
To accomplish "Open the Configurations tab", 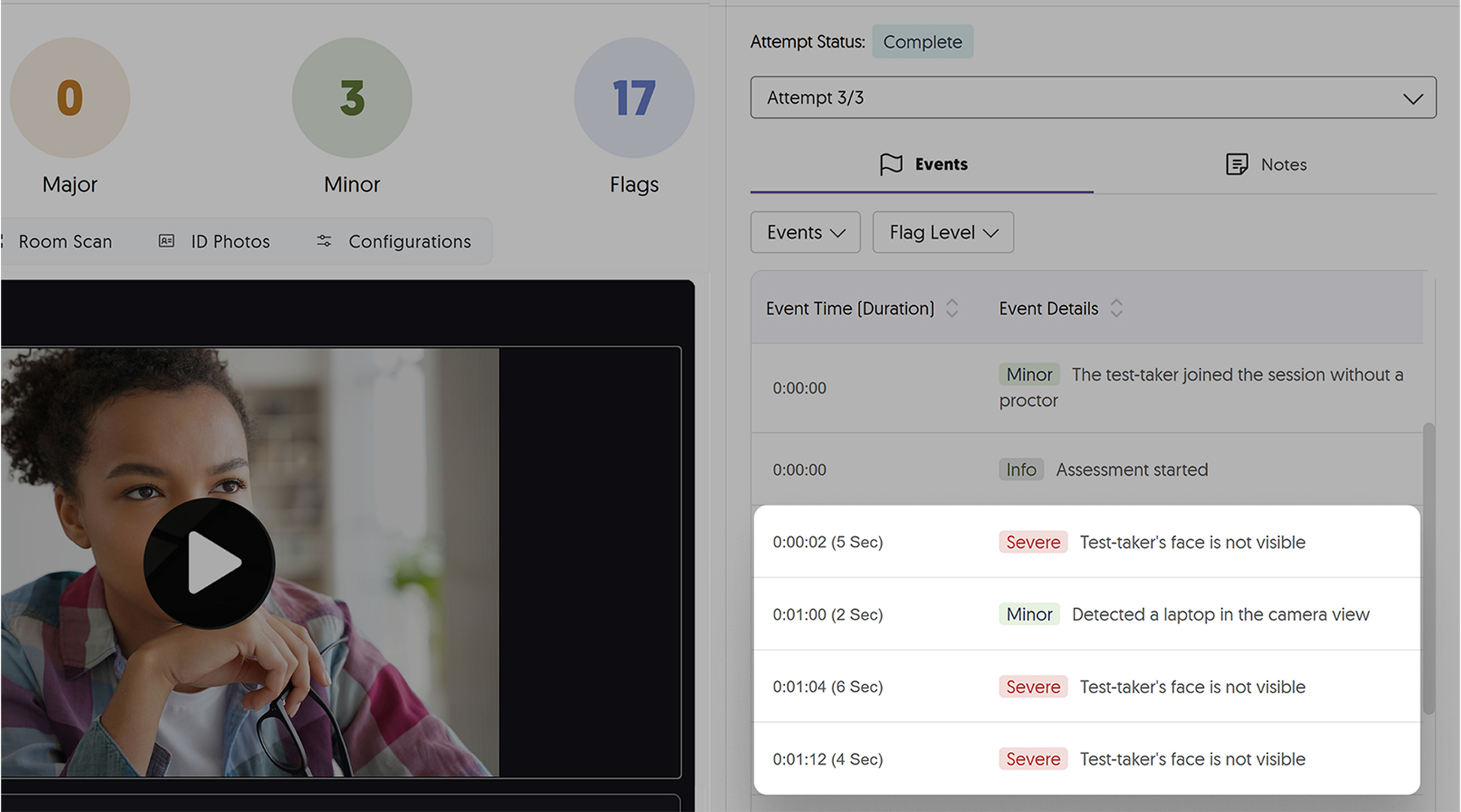I will [409, 241].
